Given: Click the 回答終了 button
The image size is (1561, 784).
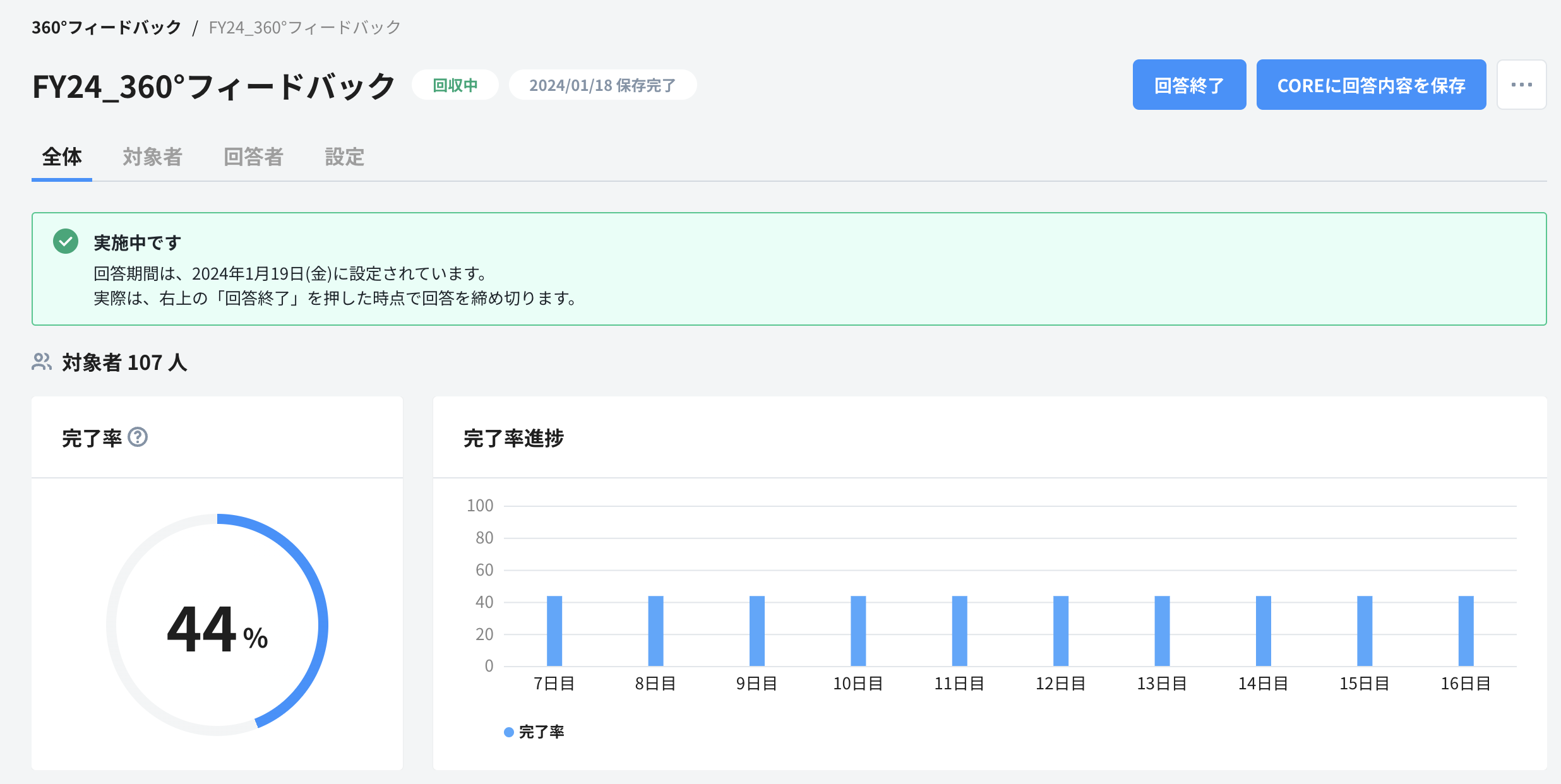Looking at the screenshot, I should pos(1189,85).
